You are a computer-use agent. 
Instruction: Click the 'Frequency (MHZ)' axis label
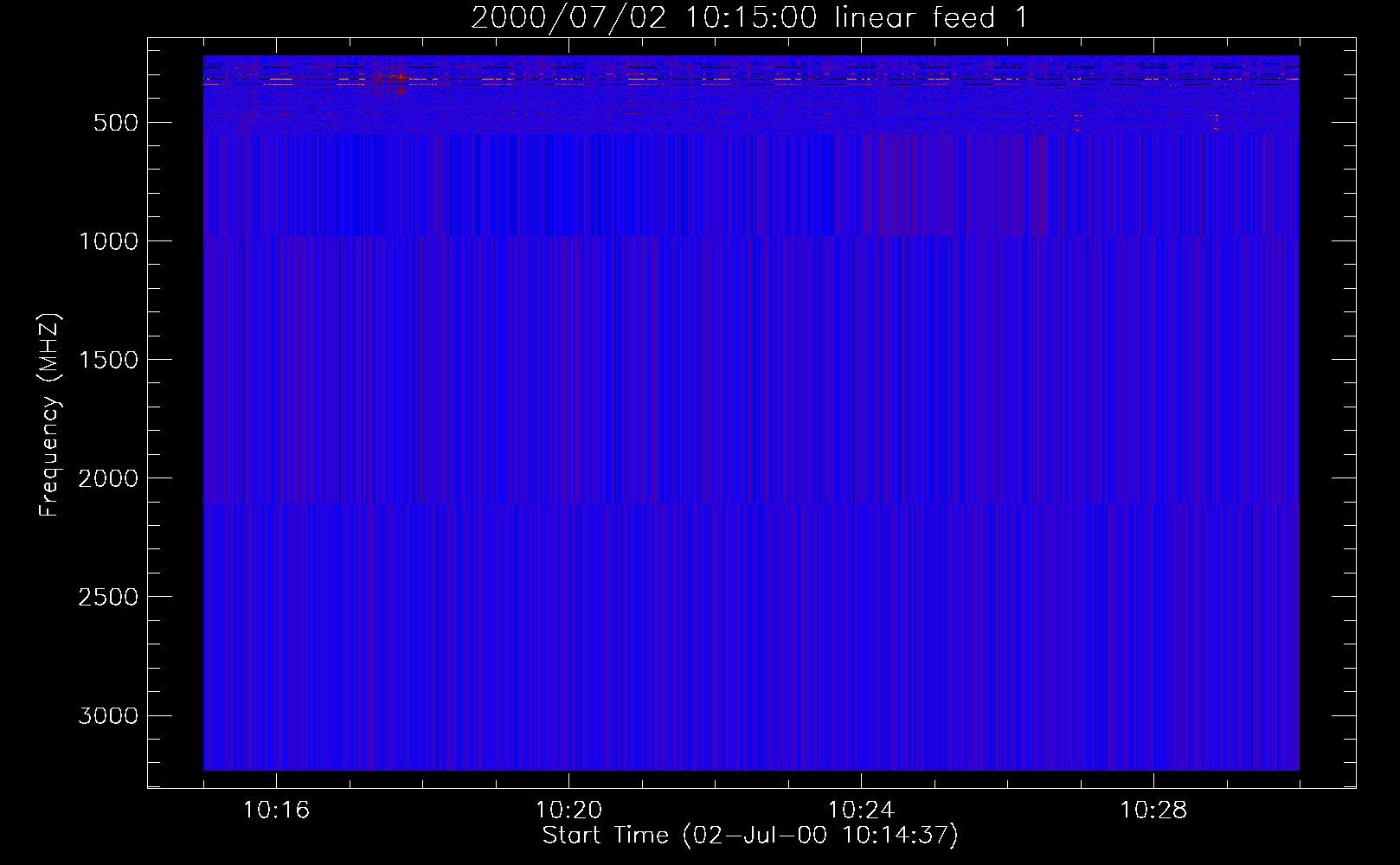tap(49, 414)
